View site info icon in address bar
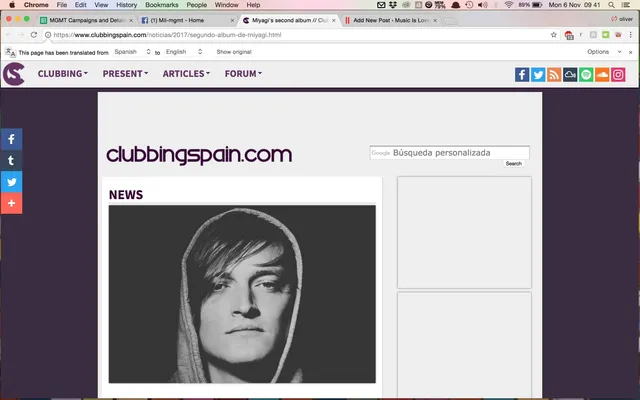The image size is (640, 400). pyautogui.click(x=48, y=35)
